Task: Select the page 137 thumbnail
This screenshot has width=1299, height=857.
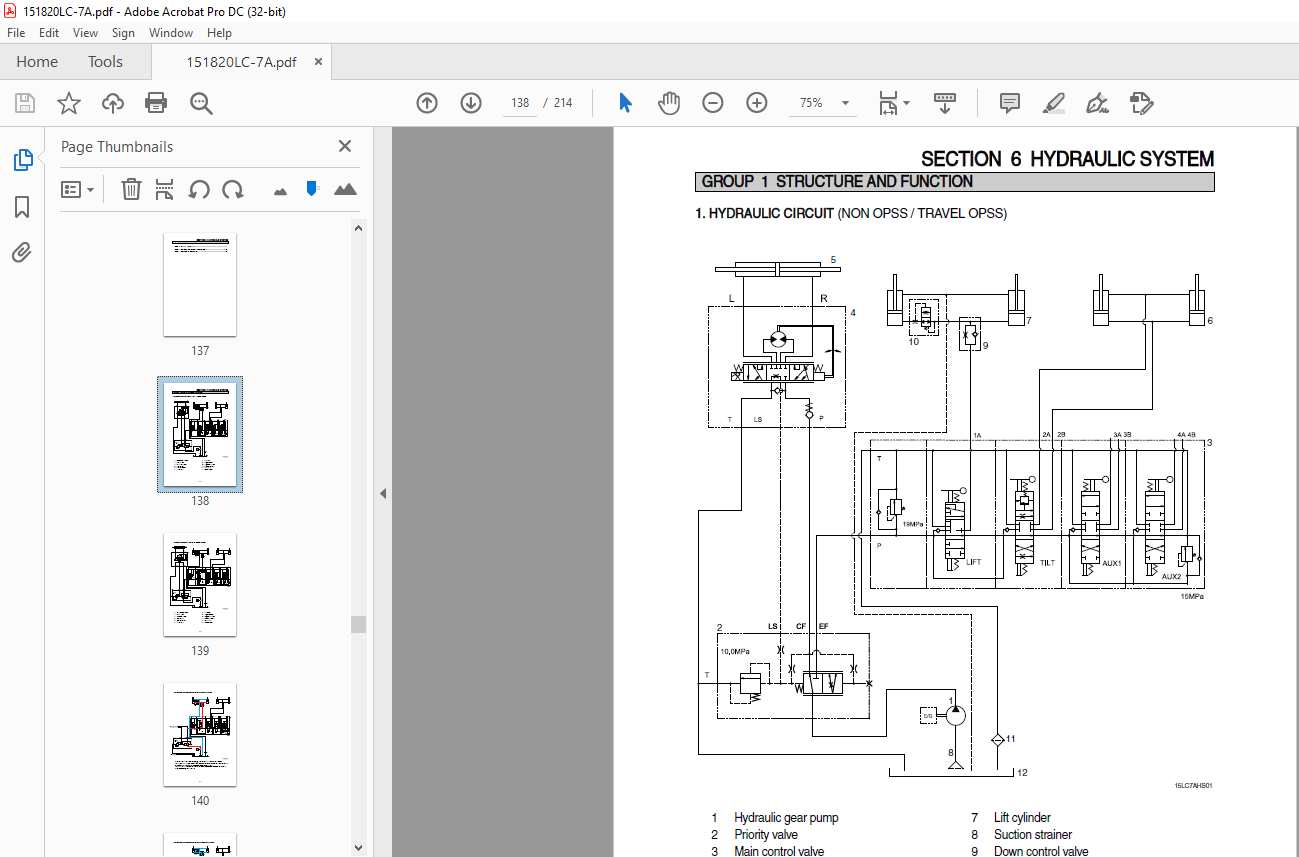Action: [200, 285]
